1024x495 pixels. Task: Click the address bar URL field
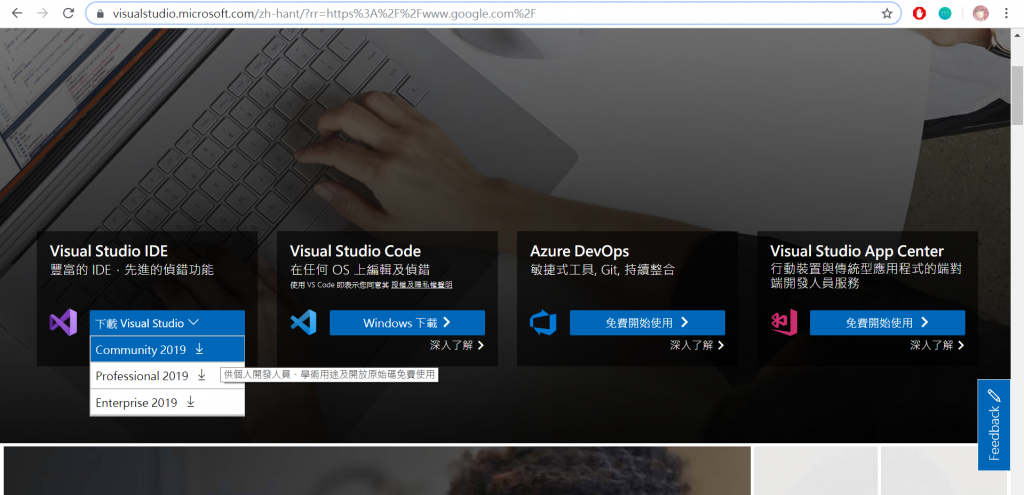493,13
